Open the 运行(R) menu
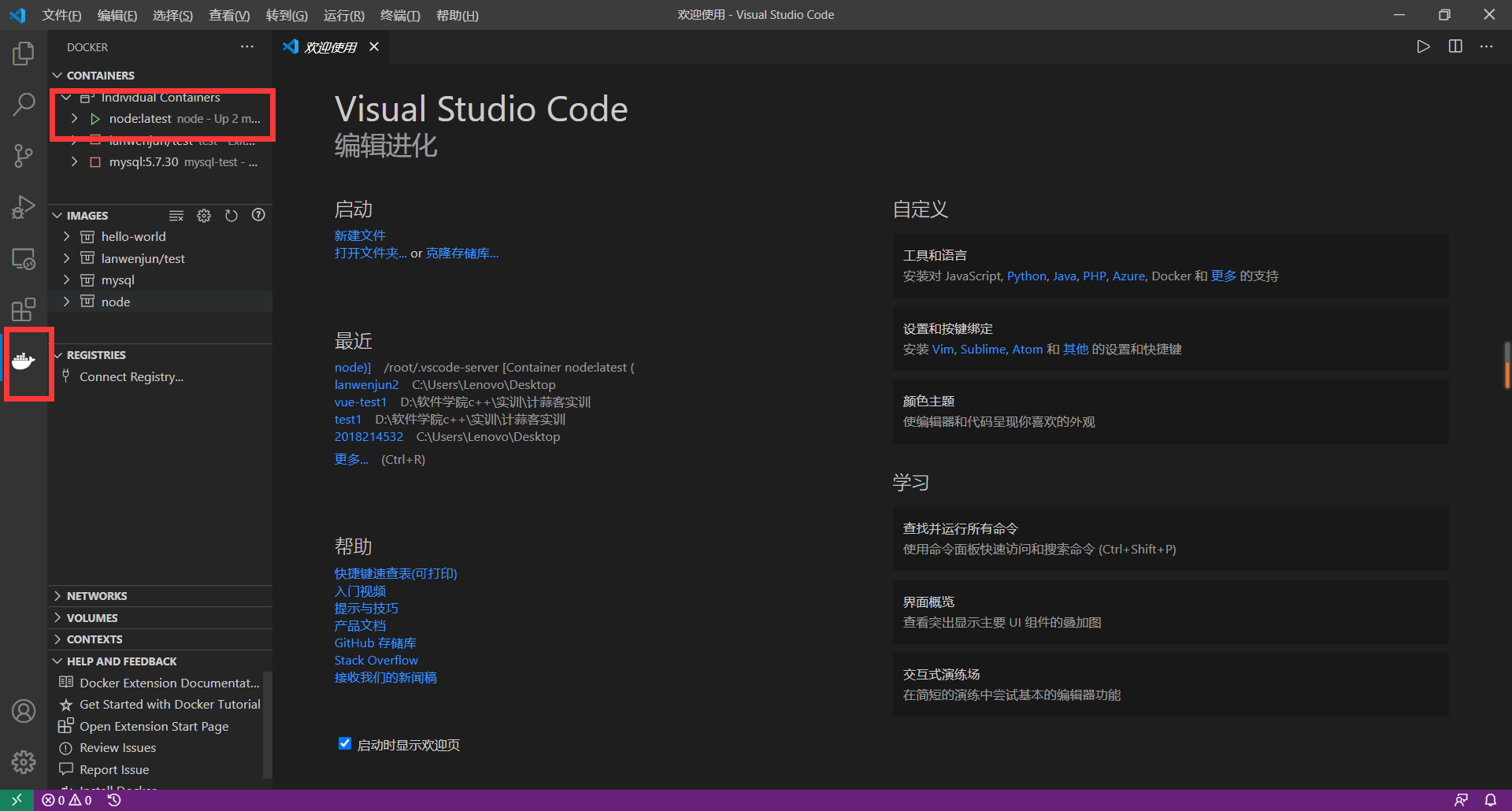Screen dimensions: 1512x811 (x=344, y=15)
